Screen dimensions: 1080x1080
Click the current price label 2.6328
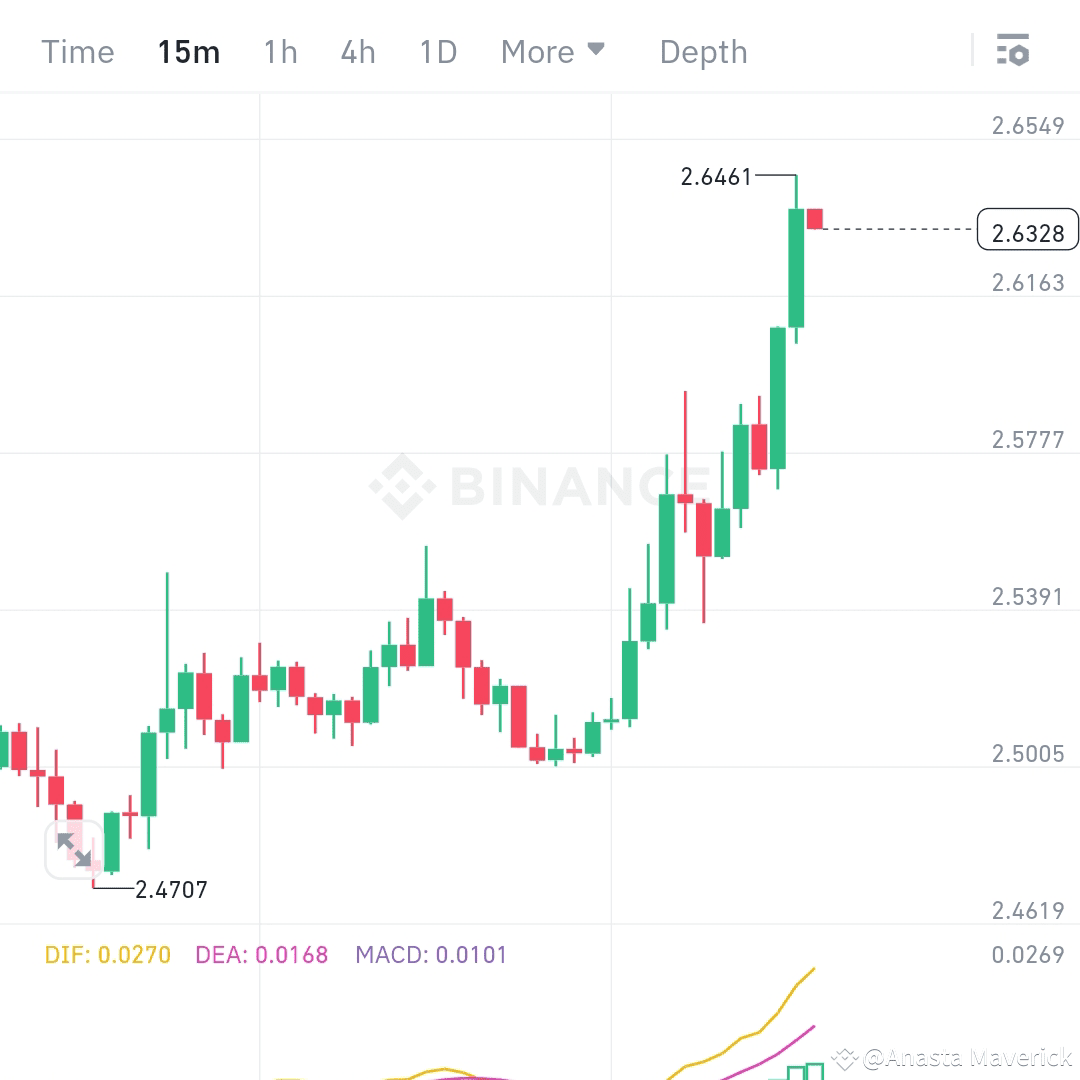pos(1027,231)
